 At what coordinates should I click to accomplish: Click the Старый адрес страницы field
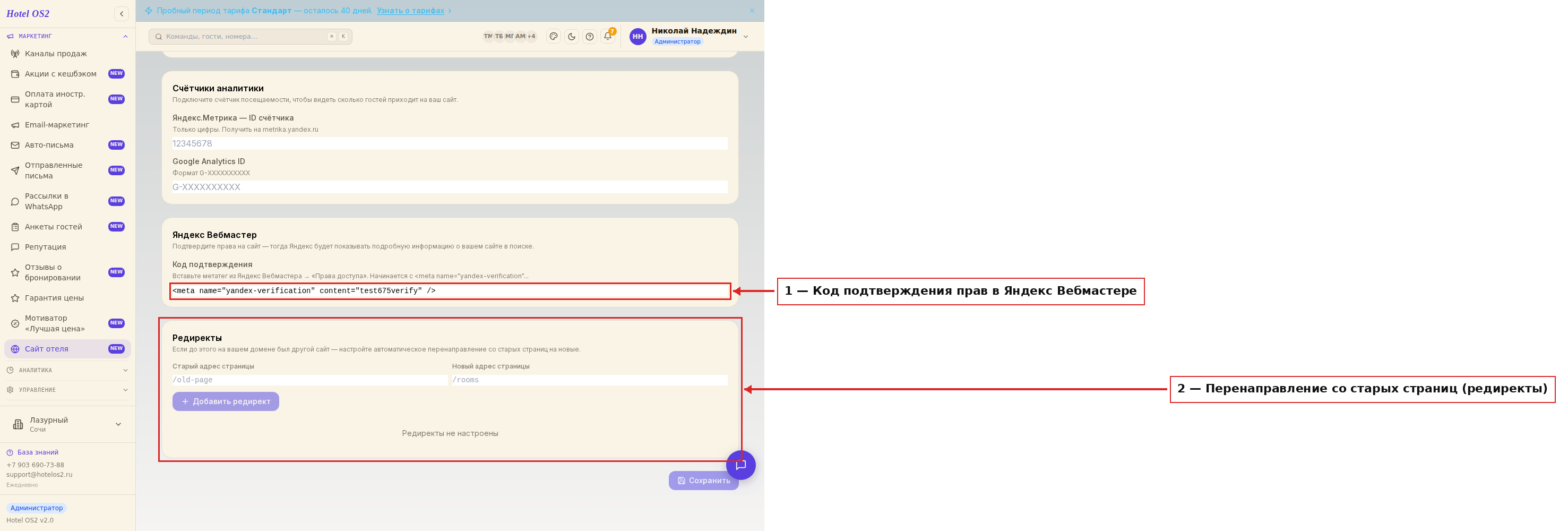310,380
